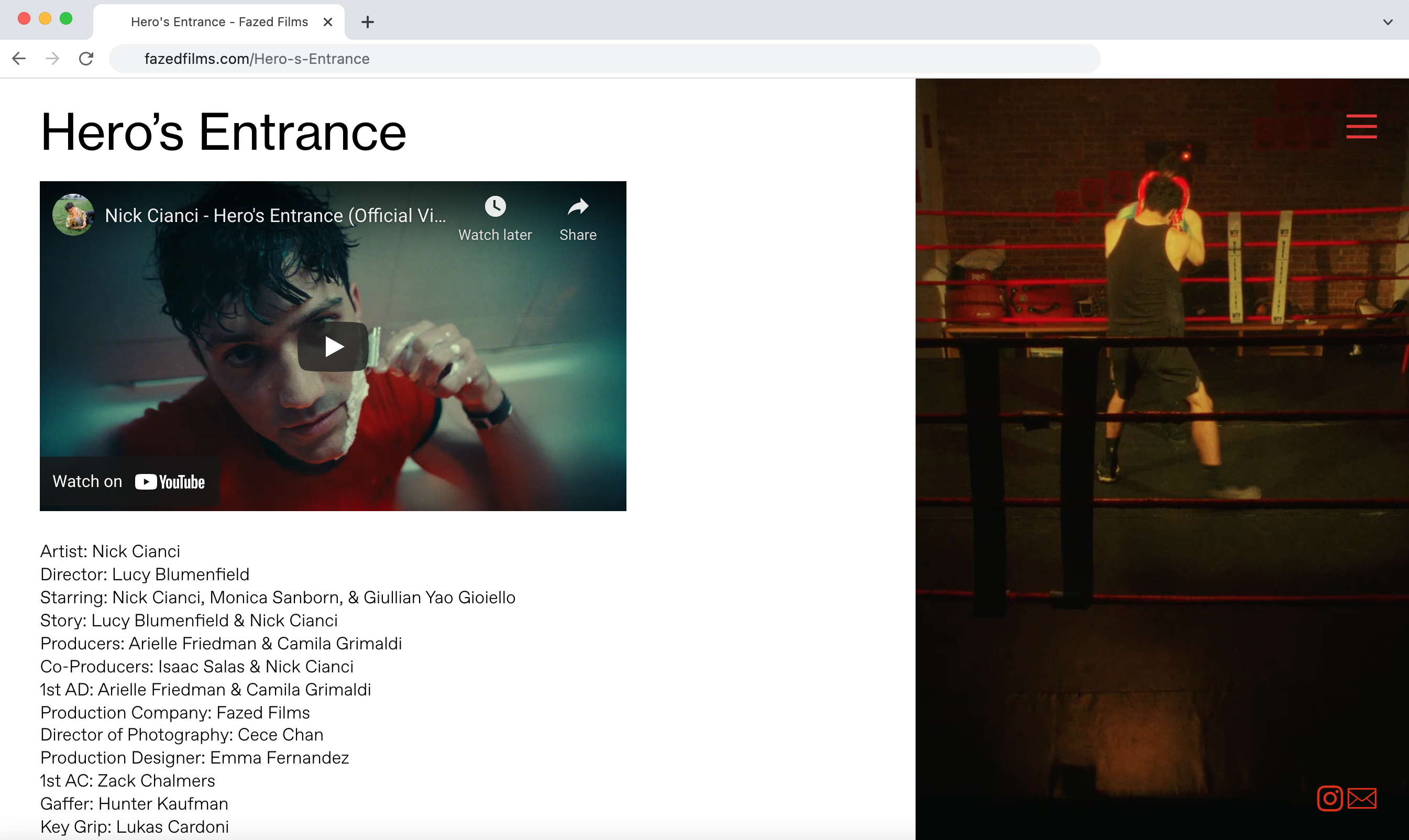
Task: Open a new browser tab
Action: point(367,22)
